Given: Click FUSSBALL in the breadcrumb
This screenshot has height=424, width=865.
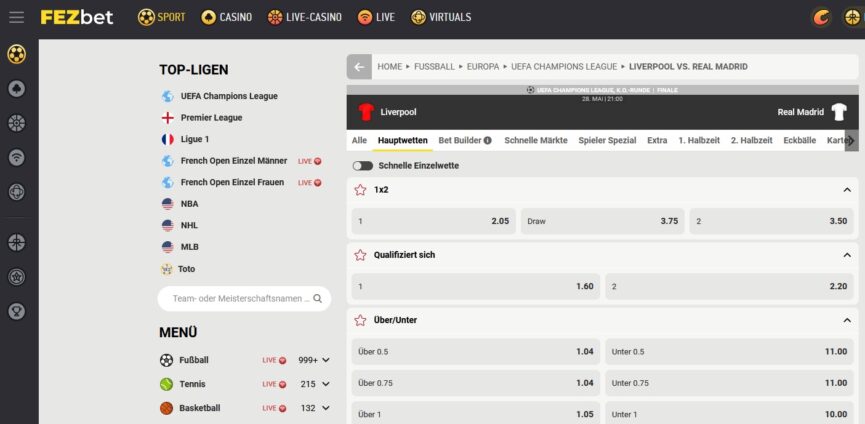Looking at the screenshot, I should click(x=435, y=67).
